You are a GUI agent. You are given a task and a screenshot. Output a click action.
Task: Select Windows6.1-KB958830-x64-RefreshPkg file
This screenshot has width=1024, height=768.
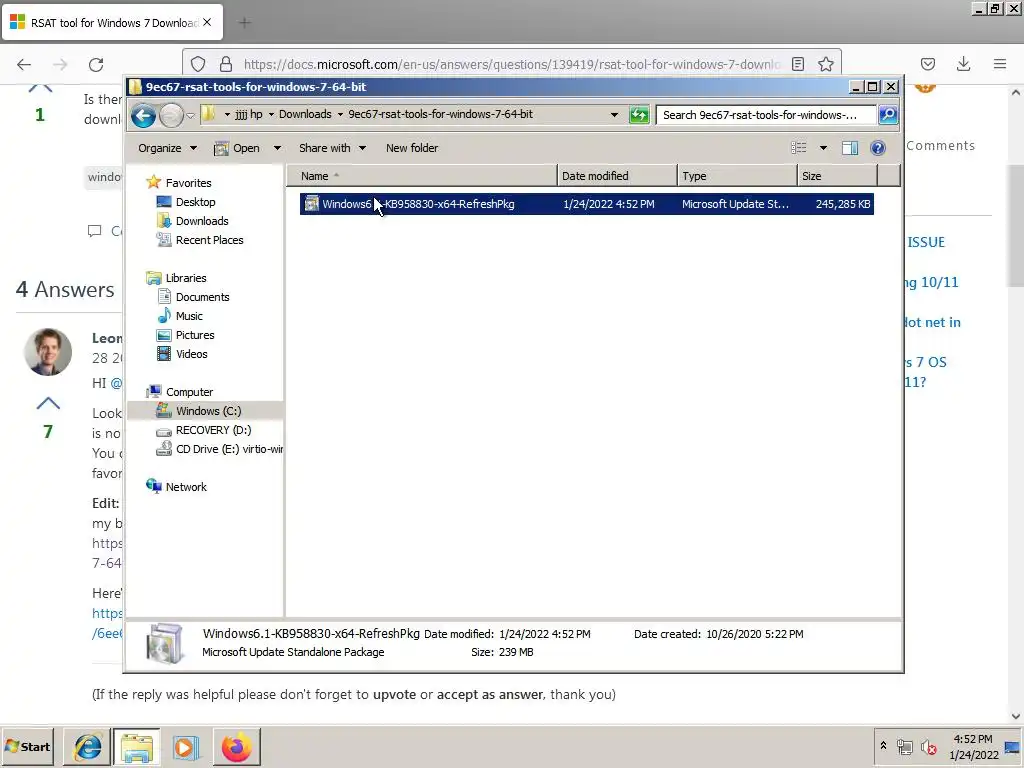click(x=586, y=204)
